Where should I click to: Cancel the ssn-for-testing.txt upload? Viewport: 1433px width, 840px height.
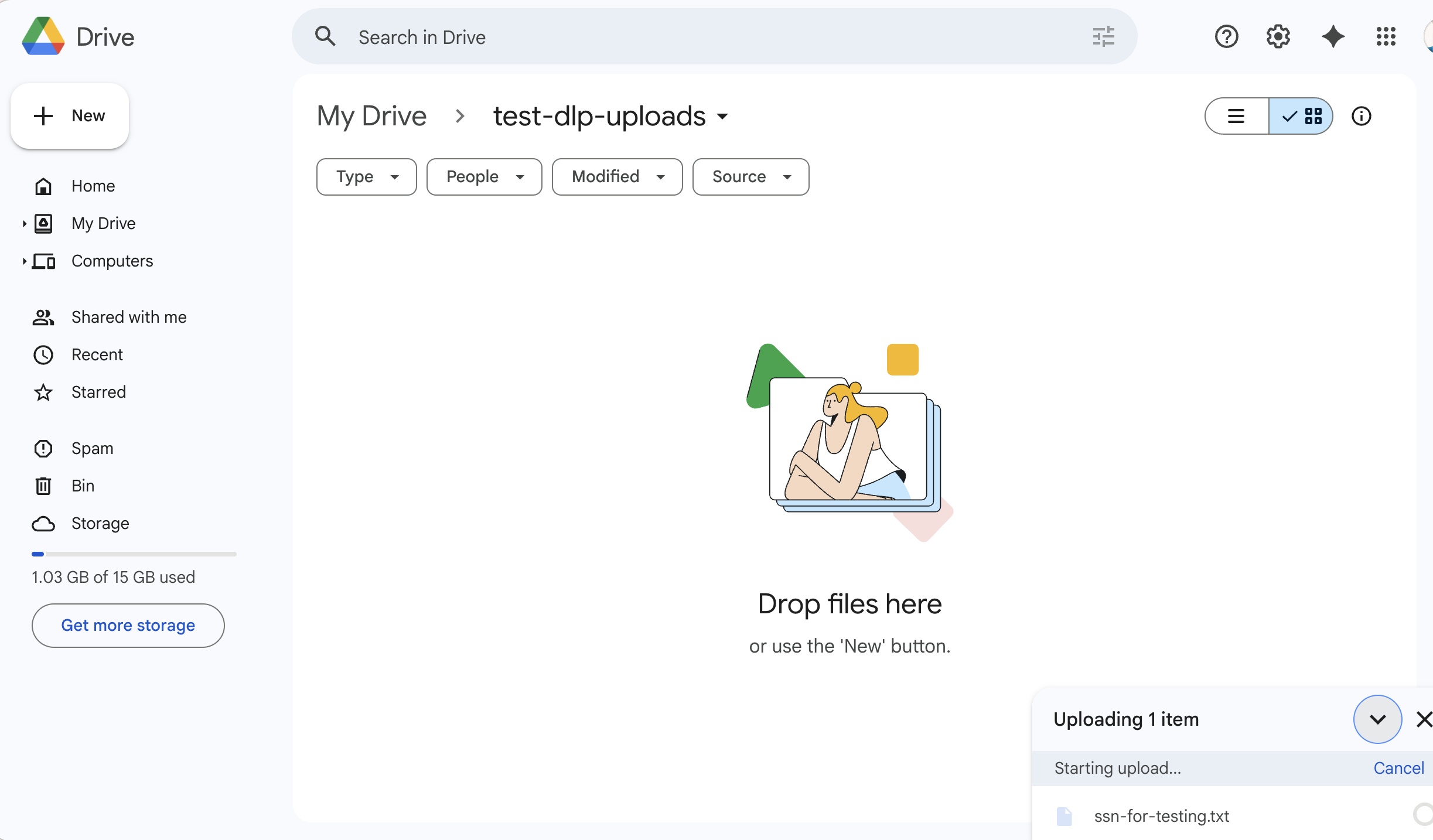pos(1399,767)
